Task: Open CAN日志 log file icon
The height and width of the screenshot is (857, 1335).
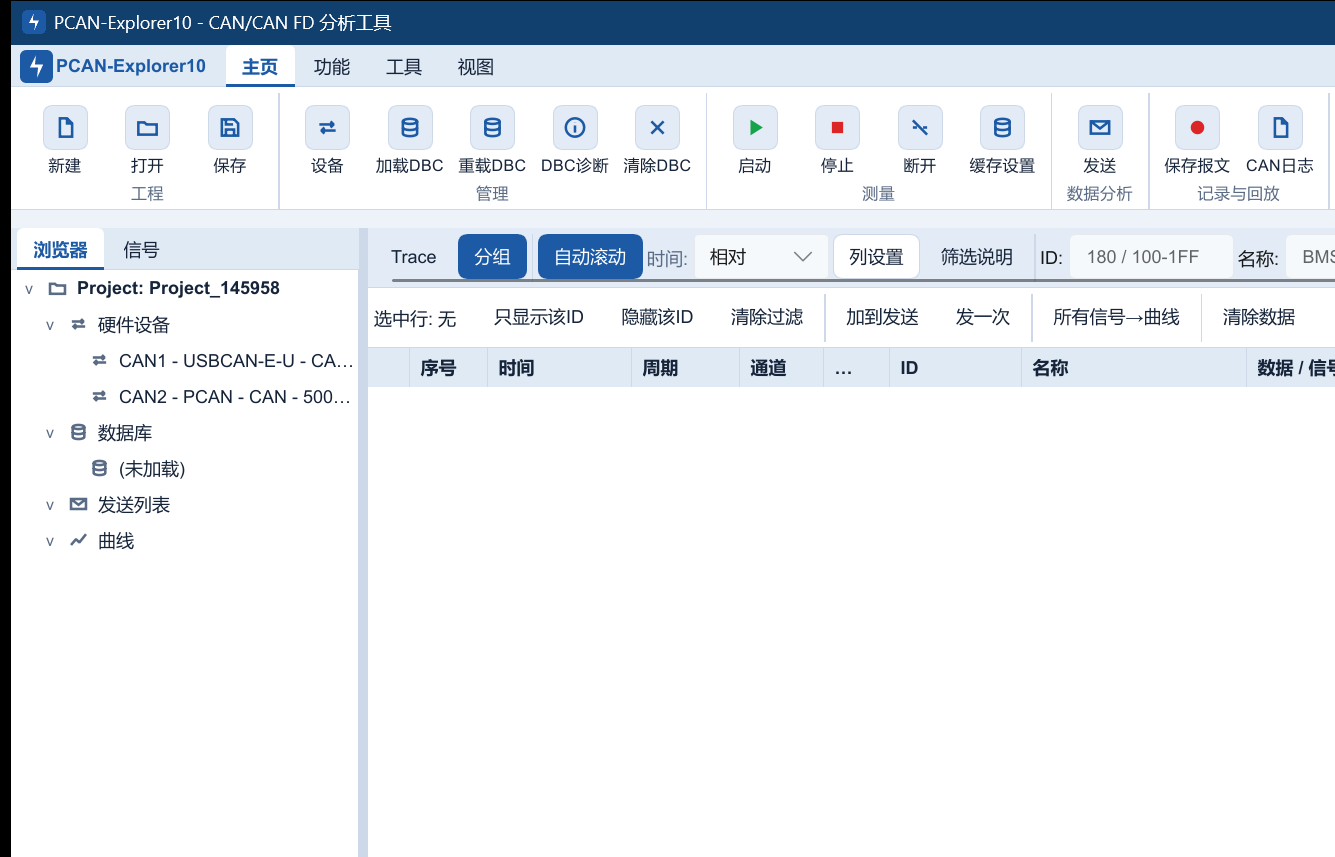Action: coord(1280,128)
